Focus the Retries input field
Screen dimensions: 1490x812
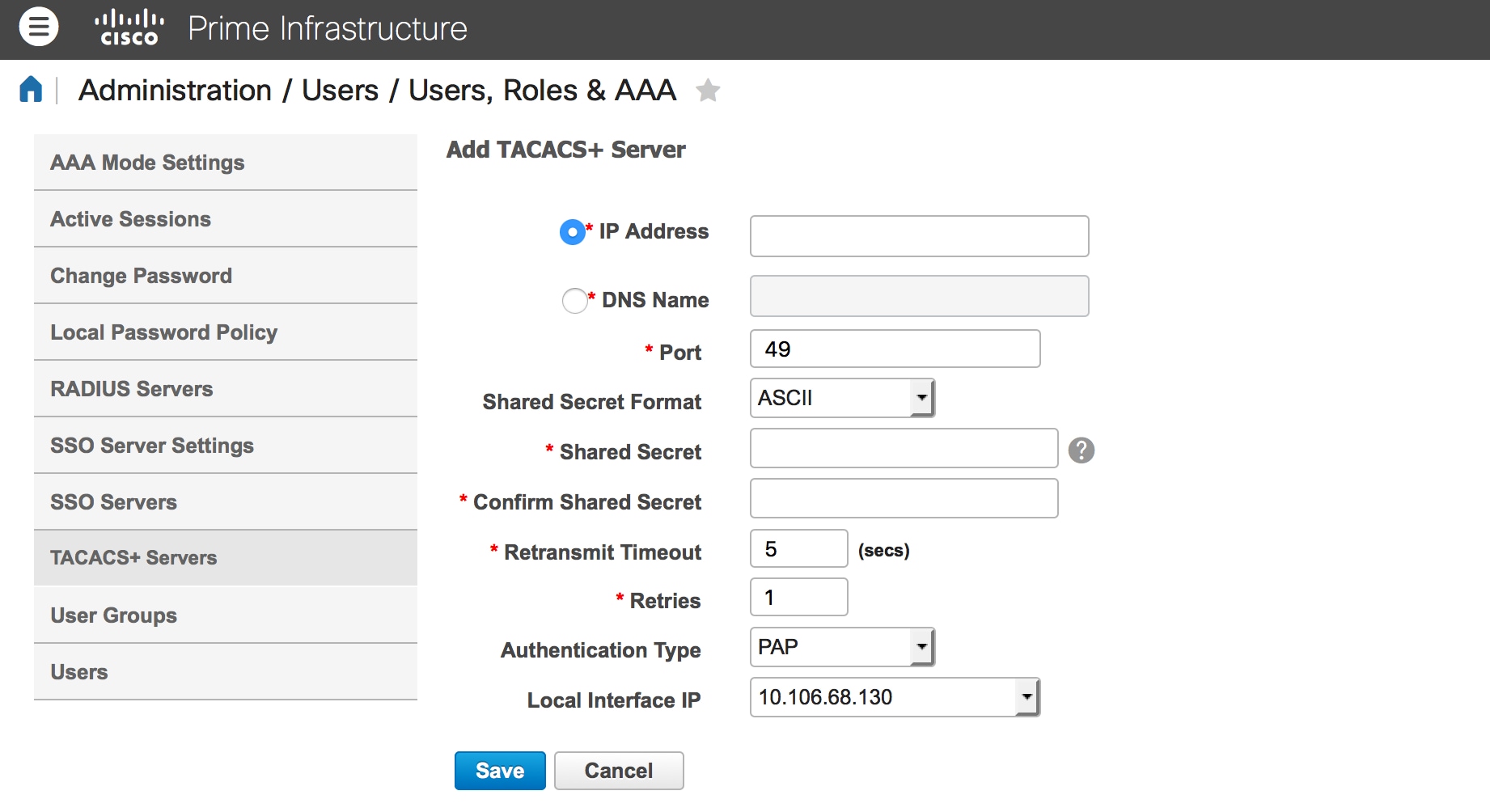[x=798, y=597]
